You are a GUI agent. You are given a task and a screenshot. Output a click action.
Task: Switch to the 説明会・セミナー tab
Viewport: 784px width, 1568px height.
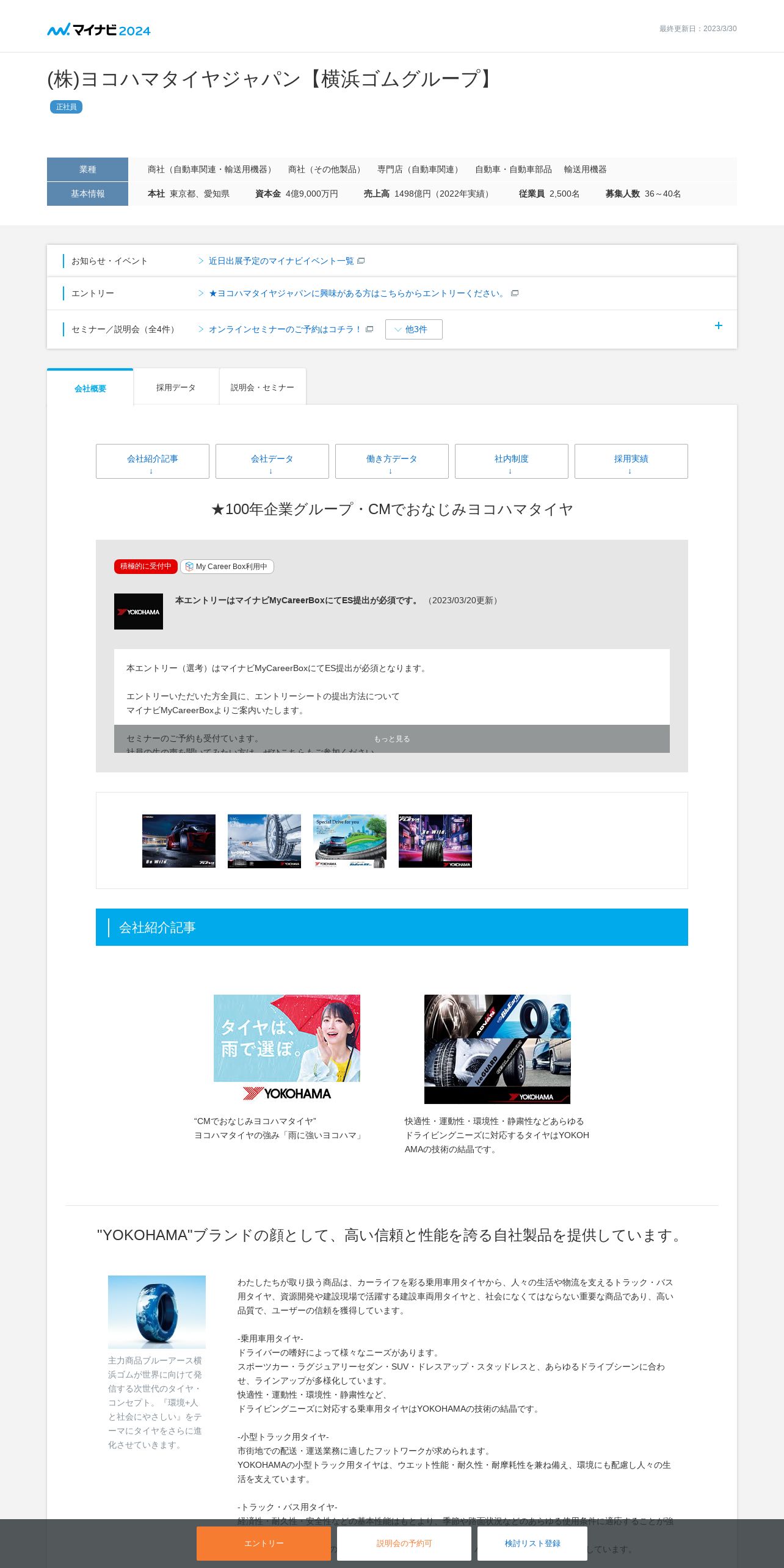click(263, 387)
